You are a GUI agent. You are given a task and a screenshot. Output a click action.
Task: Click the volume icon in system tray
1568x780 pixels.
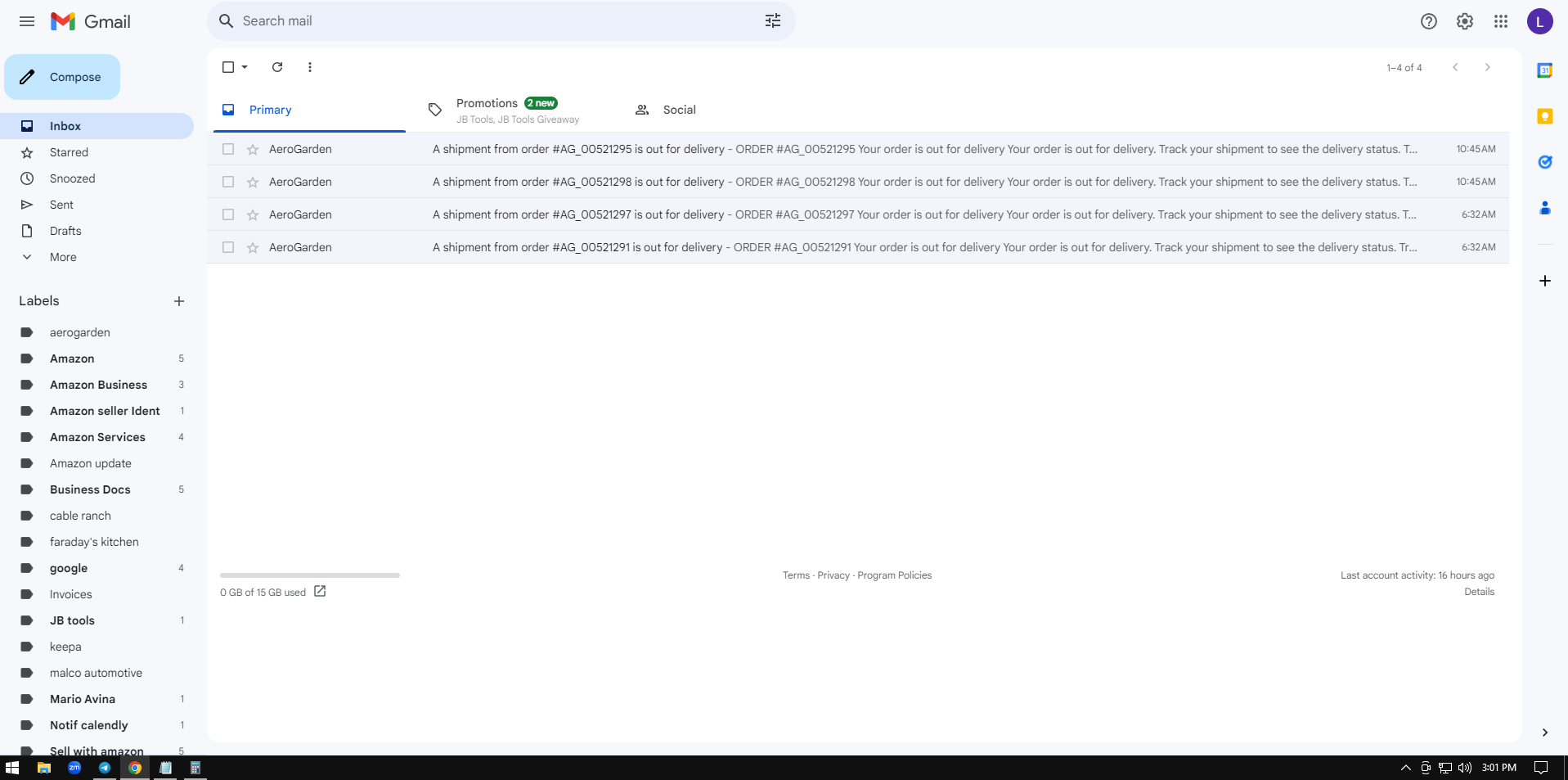pos(1465,768)
